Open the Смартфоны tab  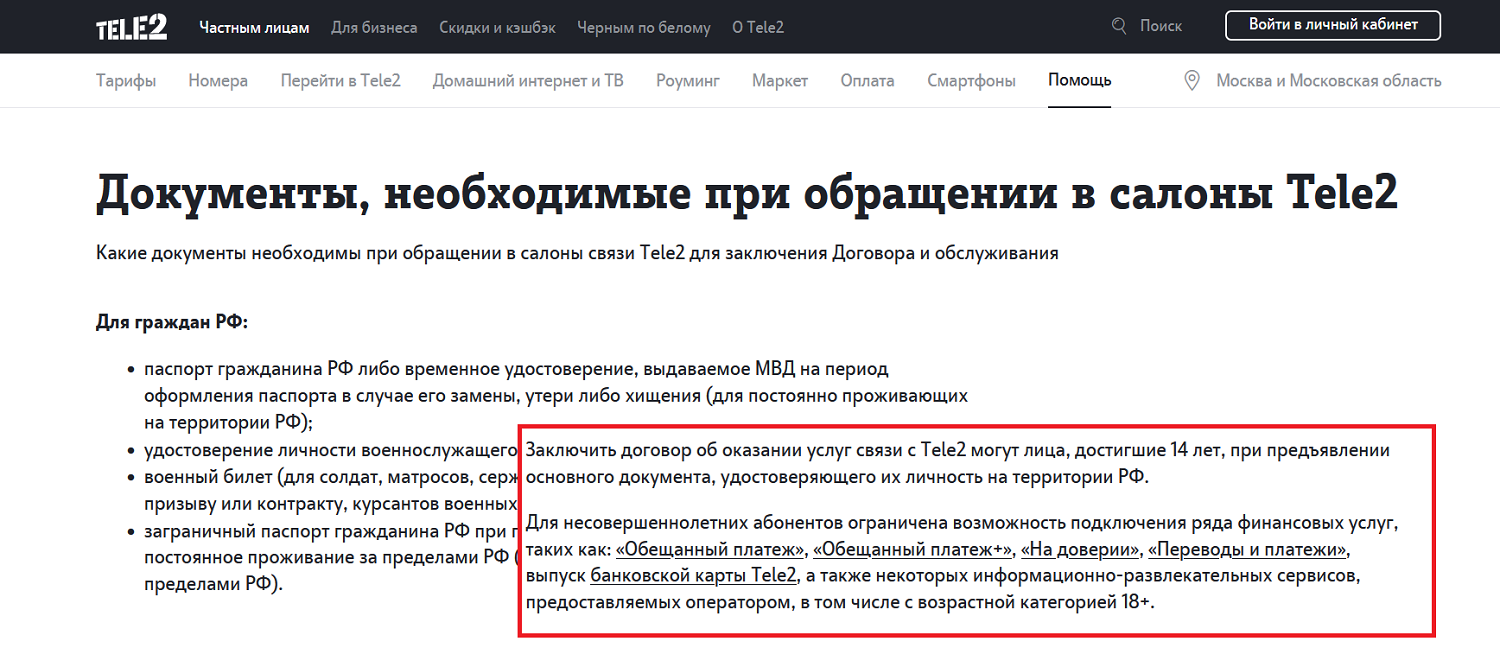[971, 81]
